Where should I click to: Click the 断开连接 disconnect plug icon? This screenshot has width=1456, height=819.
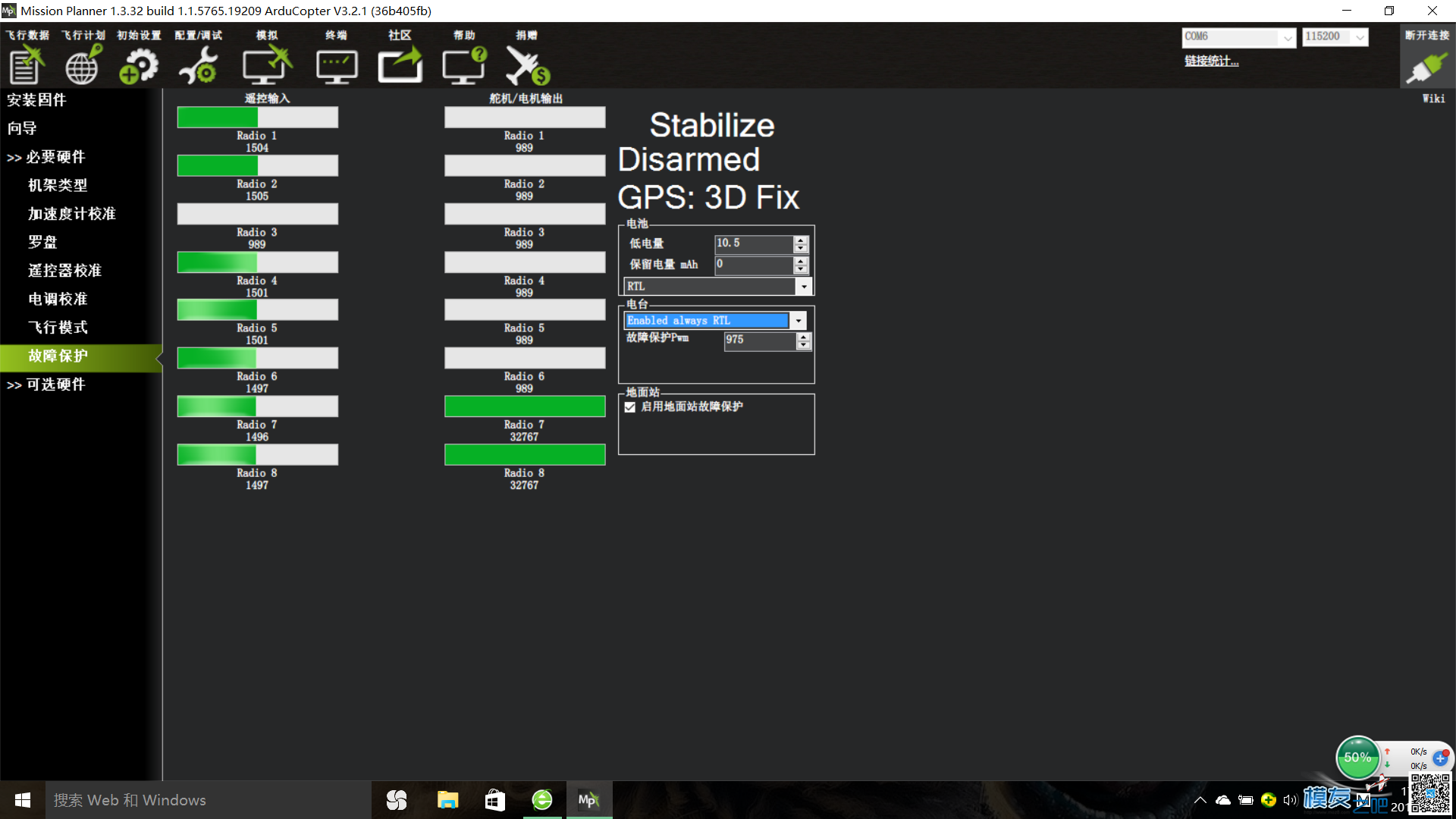1426,67
